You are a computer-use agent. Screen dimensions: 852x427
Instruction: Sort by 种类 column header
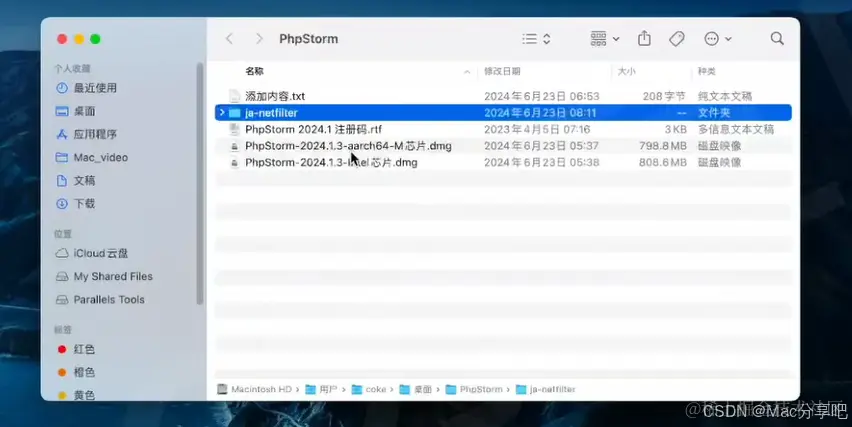(x=707, y=71)
